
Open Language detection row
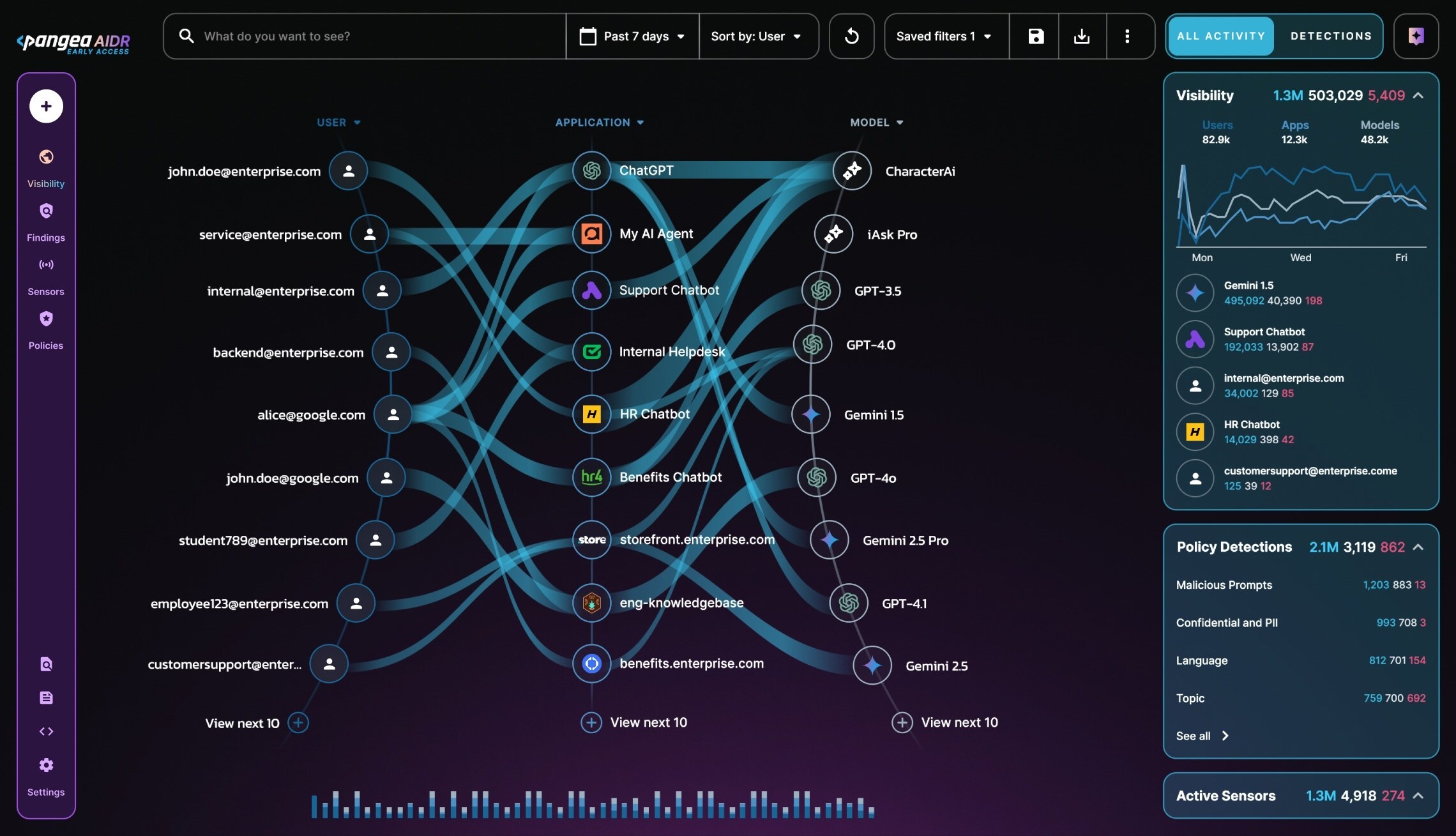click(x=1300, y=660)
